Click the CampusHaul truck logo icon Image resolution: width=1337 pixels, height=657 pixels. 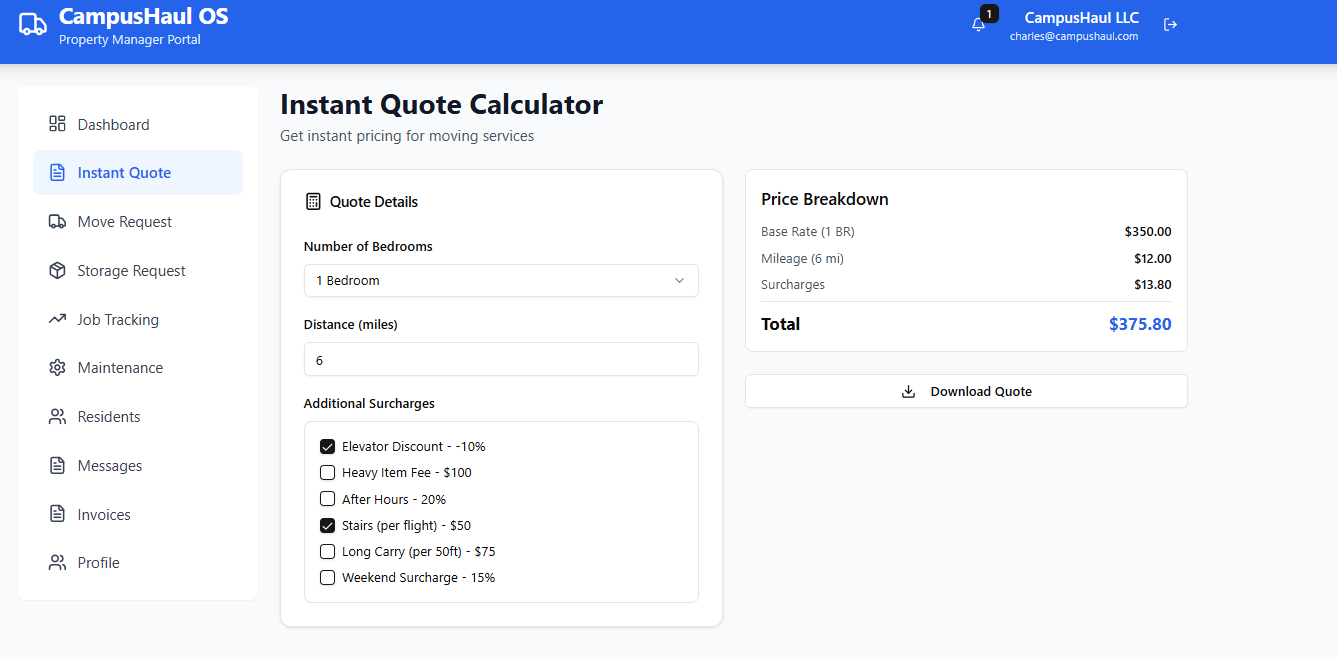click(33, 25)
